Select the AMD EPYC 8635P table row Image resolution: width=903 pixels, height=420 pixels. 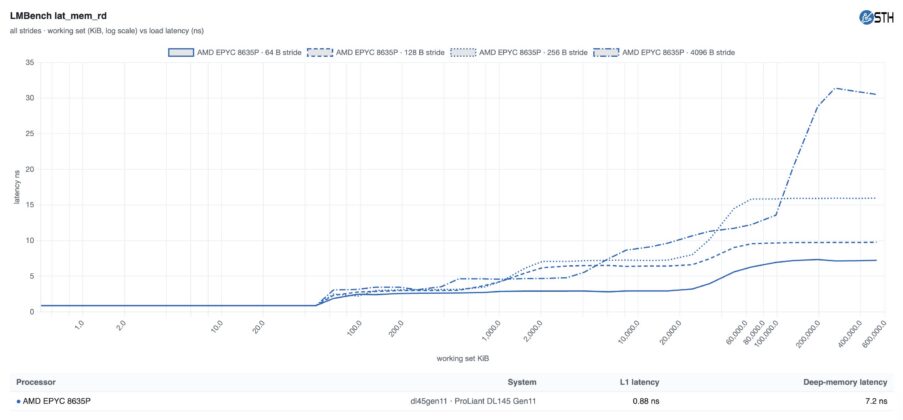click(x=452, y=402)
